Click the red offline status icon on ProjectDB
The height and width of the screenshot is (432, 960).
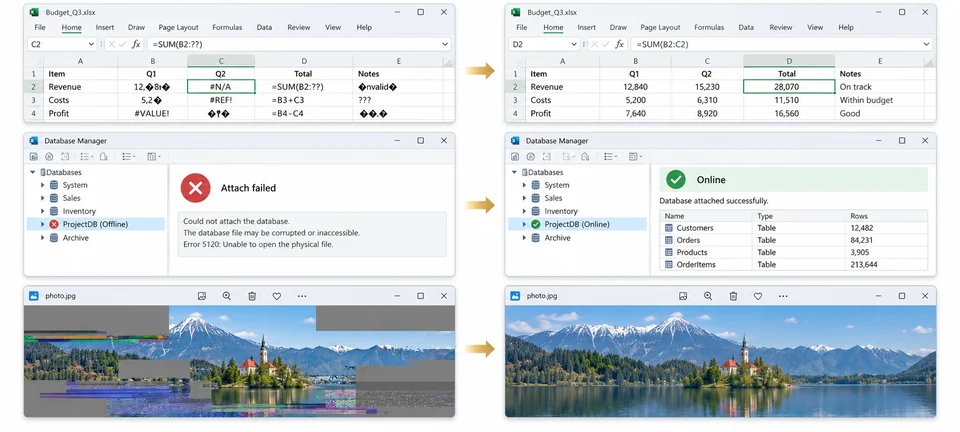[54, 224]
